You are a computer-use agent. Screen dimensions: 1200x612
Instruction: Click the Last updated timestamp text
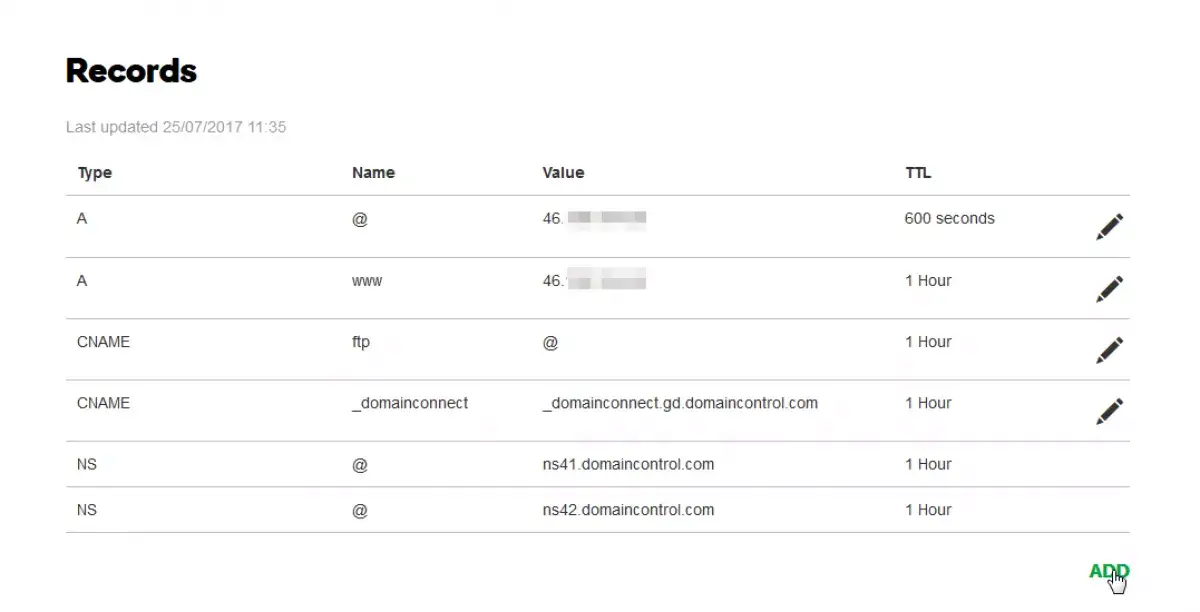click(x=176, y=127)
